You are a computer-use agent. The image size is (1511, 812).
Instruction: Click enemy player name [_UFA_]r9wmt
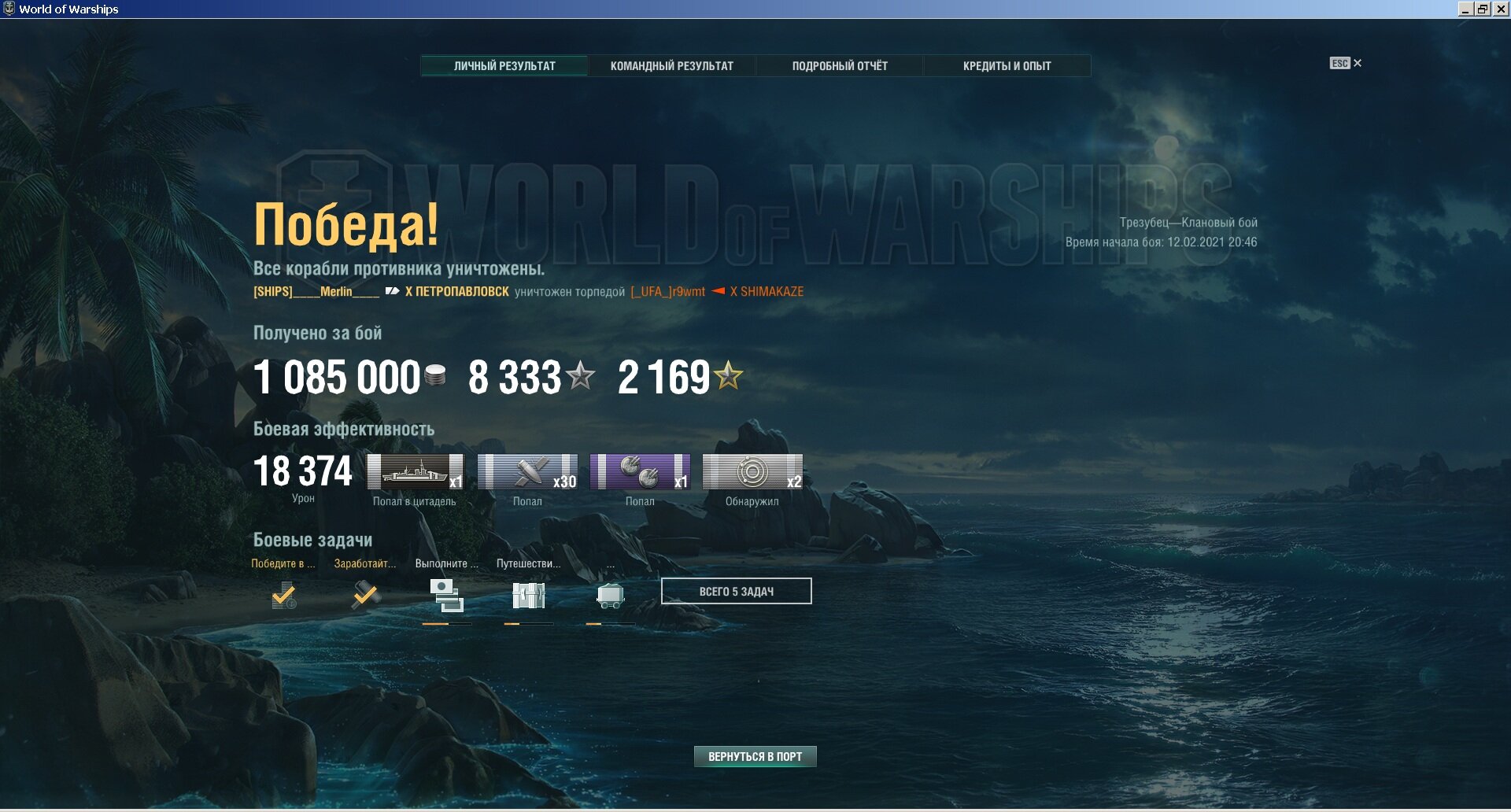tap(667, 291)
